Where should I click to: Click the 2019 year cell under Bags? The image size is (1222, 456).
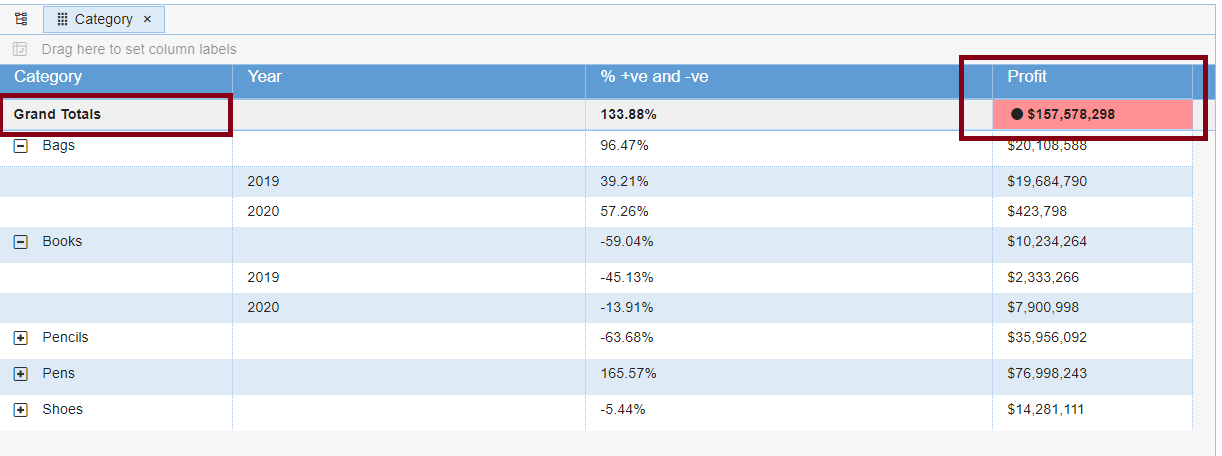tap(264, 182)
